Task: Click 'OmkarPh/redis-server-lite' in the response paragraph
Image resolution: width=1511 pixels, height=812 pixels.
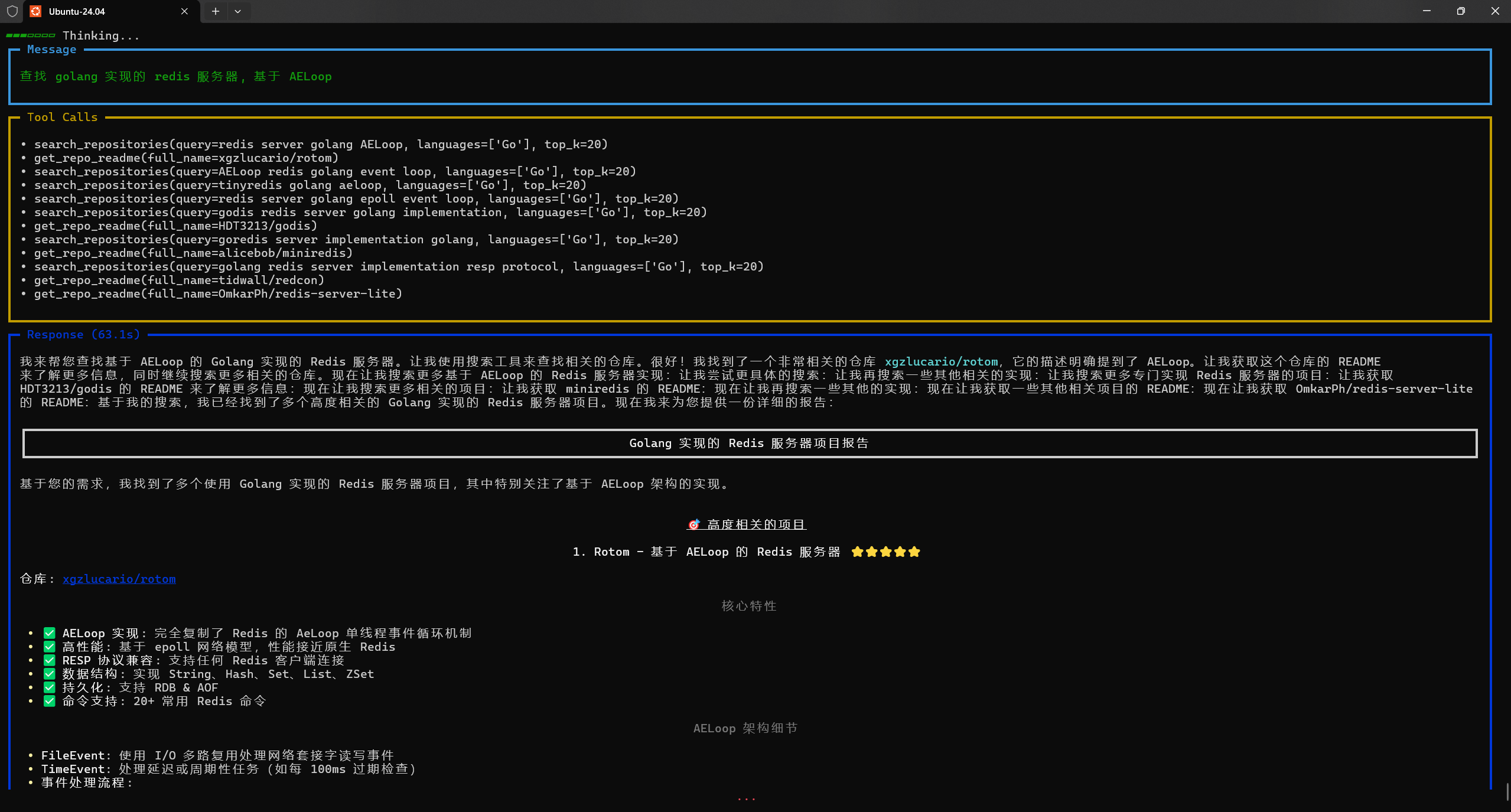Action: 1384,389
